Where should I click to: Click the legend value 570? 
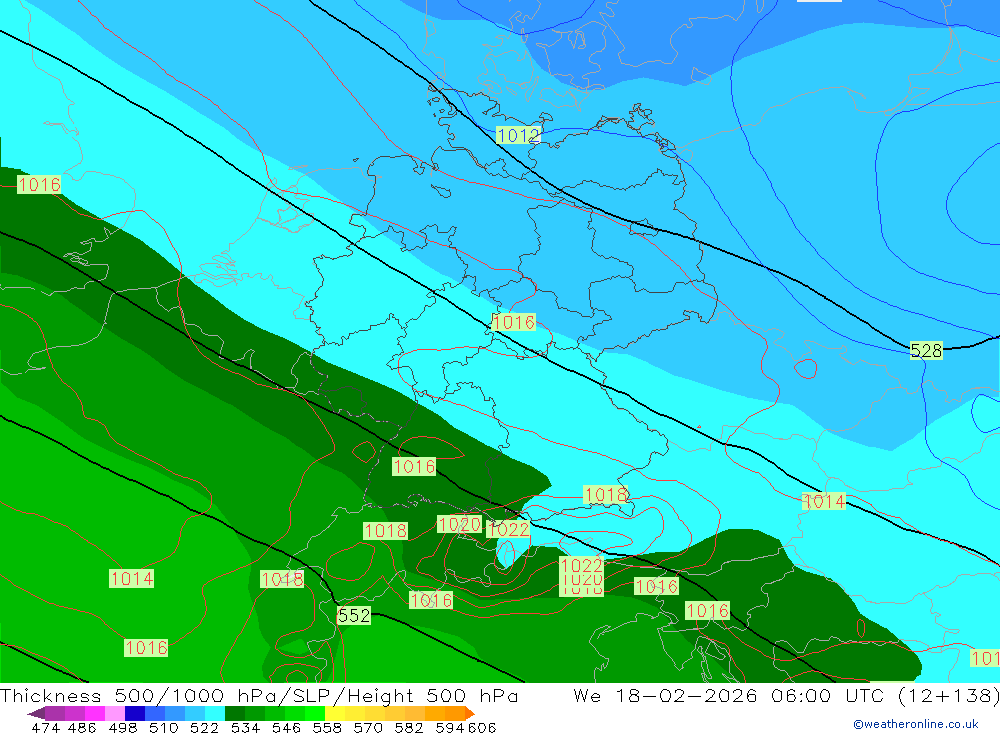368,727
